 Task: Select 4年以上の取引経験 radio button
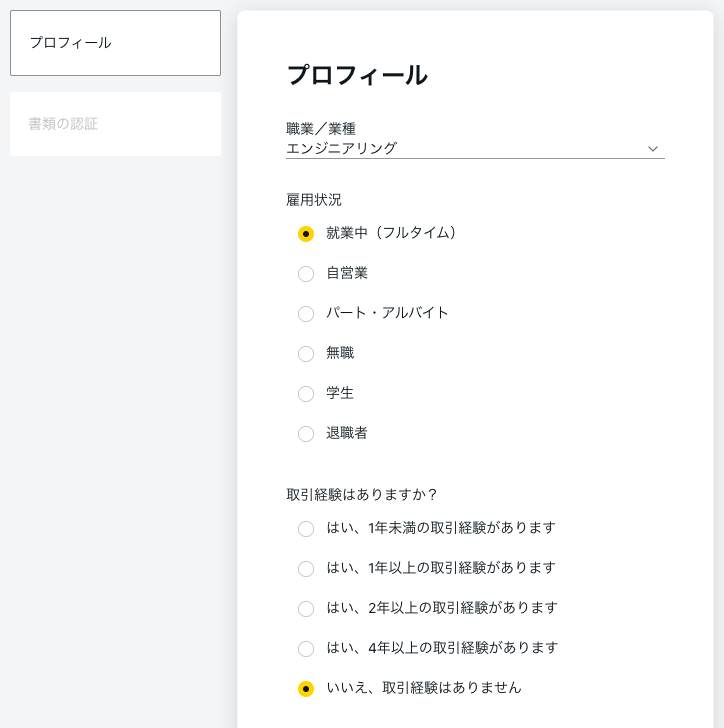tap(306, 648)
